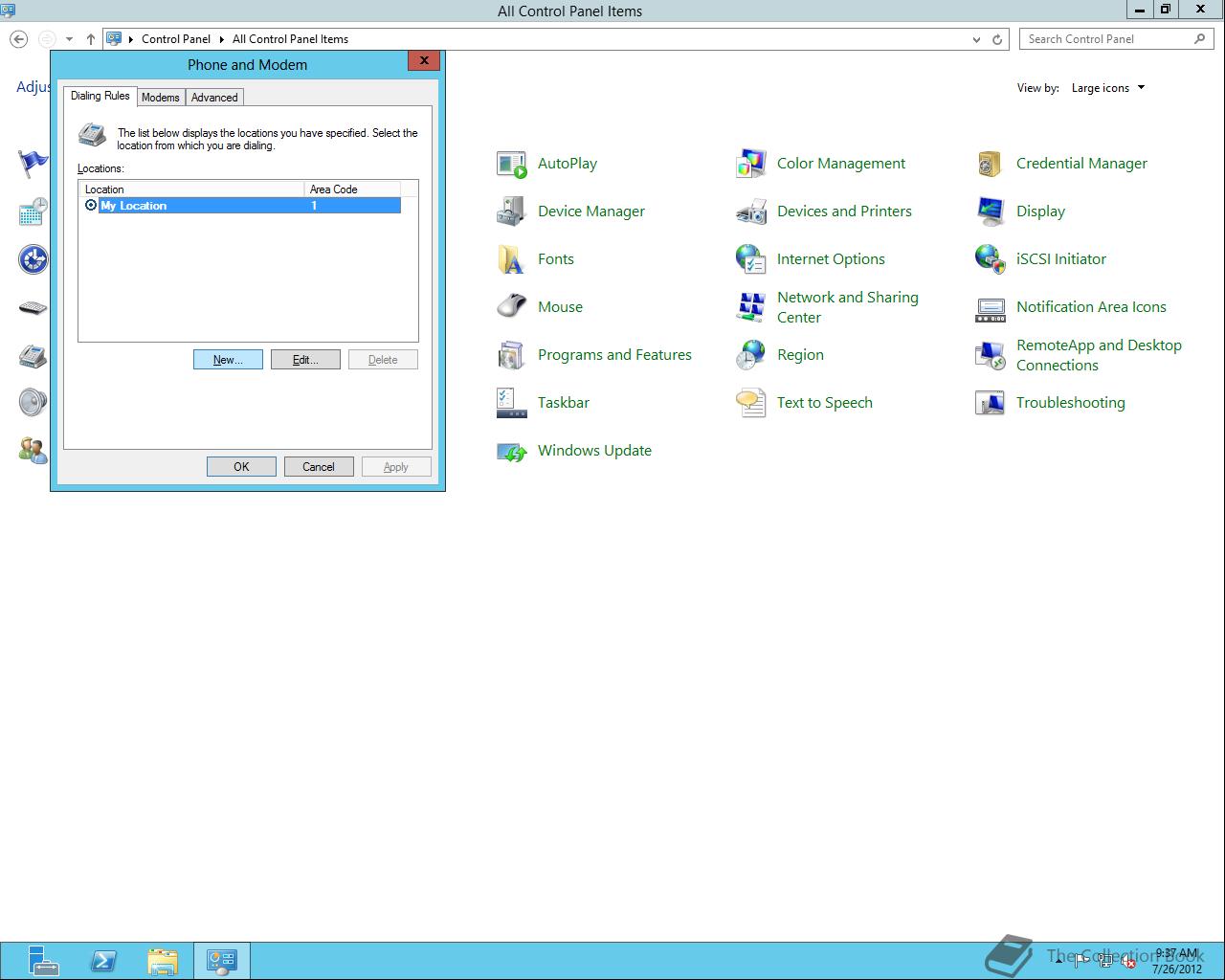Screen dimensions: 1225x980
Task: Select the My Location dialing rule radio button
Action: (x=93, y=205)
